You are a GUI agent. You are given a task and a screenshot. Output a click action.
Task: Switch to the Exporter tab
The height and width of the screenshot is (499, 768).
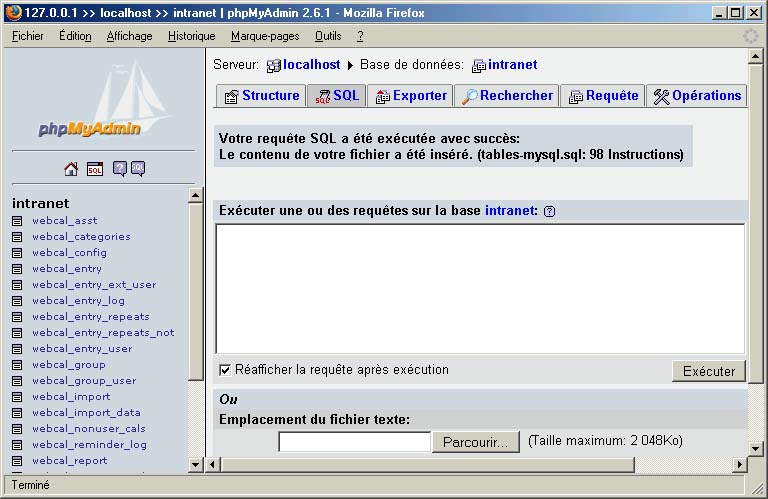click(x=410, y=95)
